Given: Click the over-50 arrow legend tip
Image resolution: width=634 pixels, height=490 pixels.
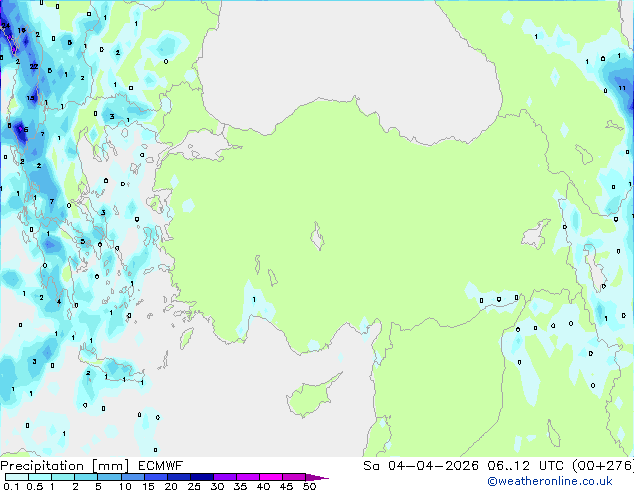Looking at the screenshot, I should [317, 477].
